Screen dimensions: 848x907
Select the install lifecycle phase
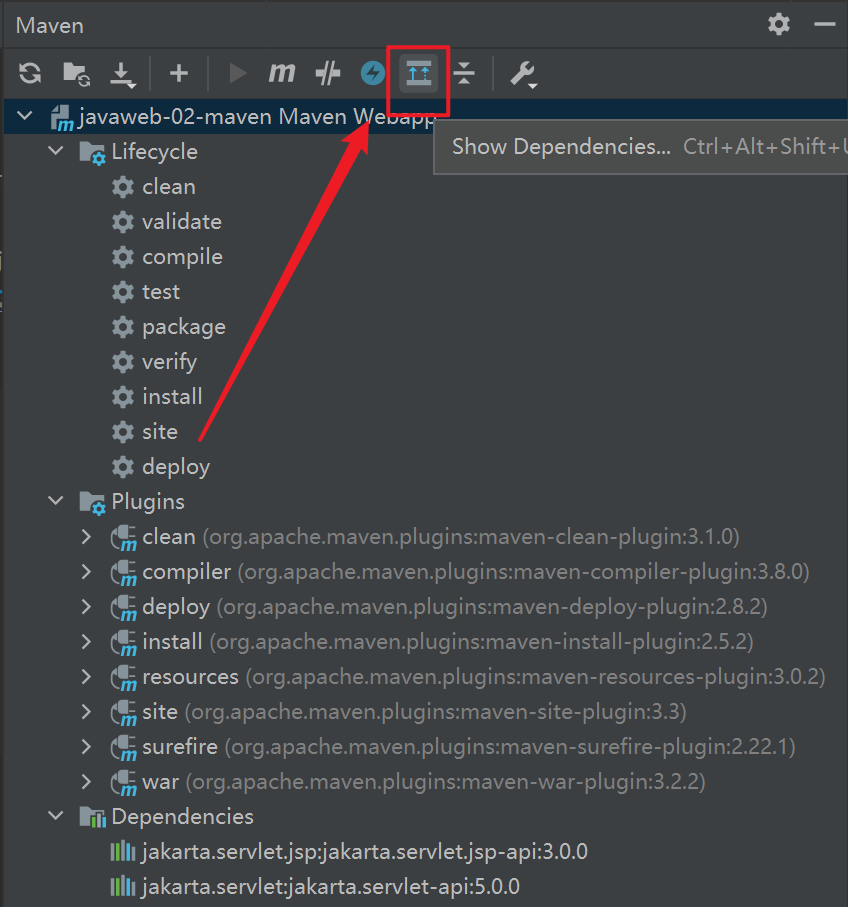point(172,397)
